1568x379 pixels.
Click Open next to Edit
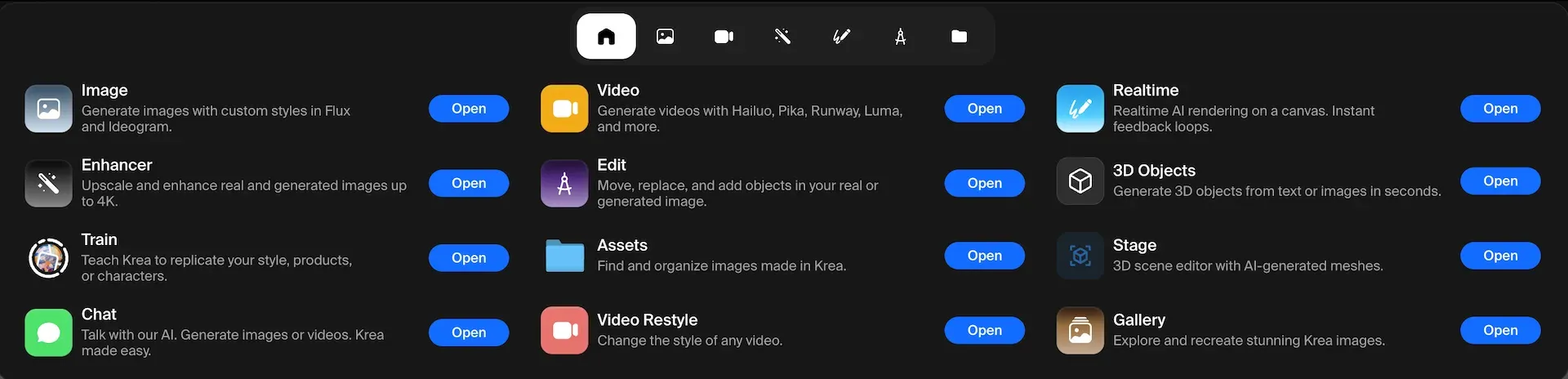pyautogui.click(x=984, y=183)
